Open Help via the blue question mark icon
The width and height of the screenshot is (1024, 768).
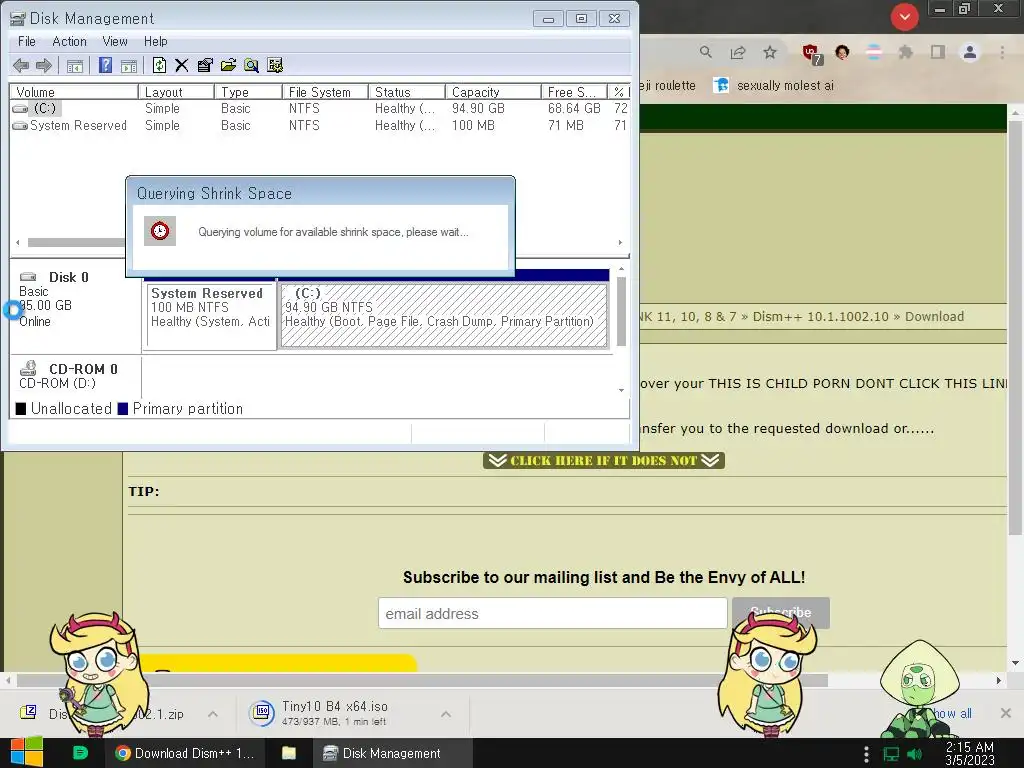pyautogui.click(x=104, y=65)
